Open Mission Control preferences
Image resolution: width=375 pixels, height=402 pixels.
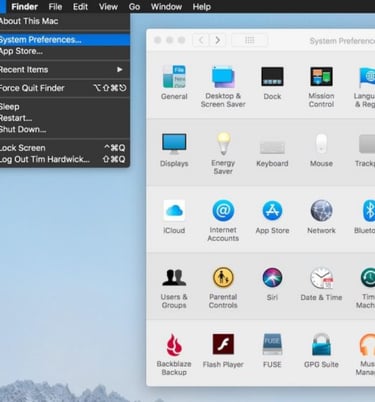[321, 86]
